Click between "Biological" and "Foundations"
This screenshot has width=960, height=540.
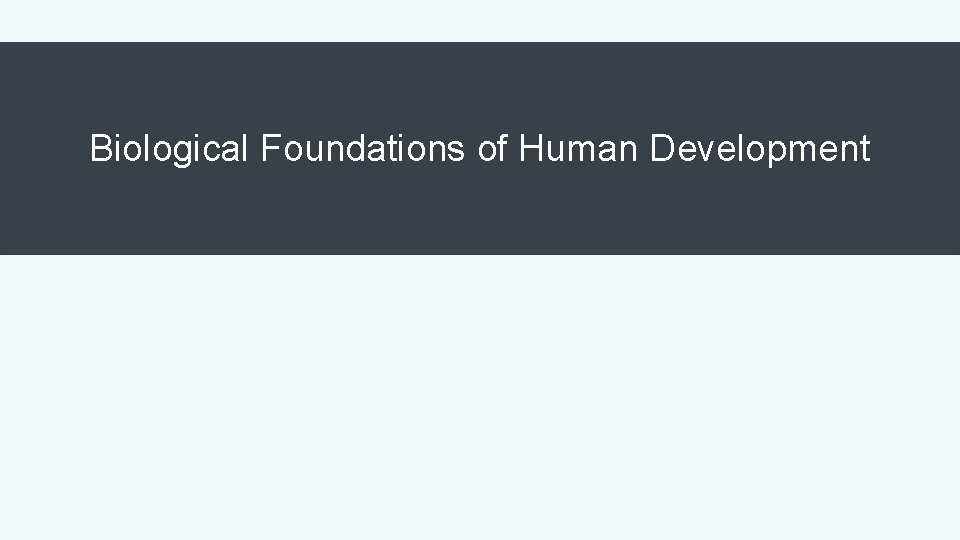pos(255,149)
